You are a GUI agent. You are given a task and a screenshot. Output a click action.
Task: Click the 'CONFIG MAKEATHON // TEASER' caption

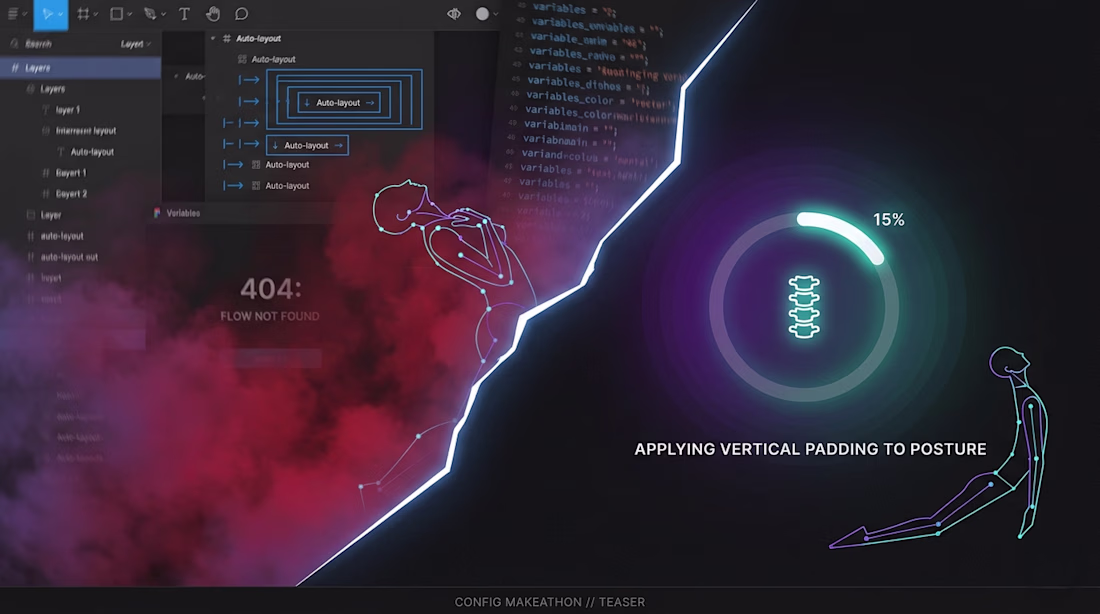550,602
